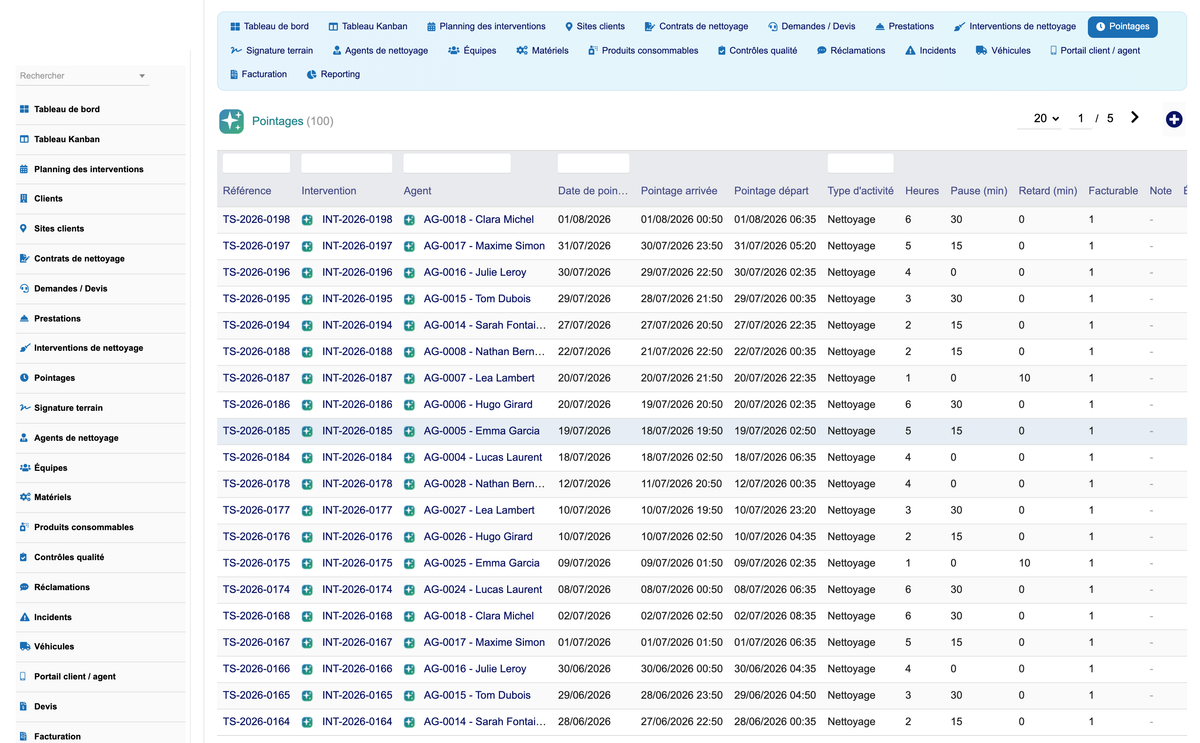This screenshot has height=743, width=1200.
Task: Click the Agent column filter field
Action: 457,163
